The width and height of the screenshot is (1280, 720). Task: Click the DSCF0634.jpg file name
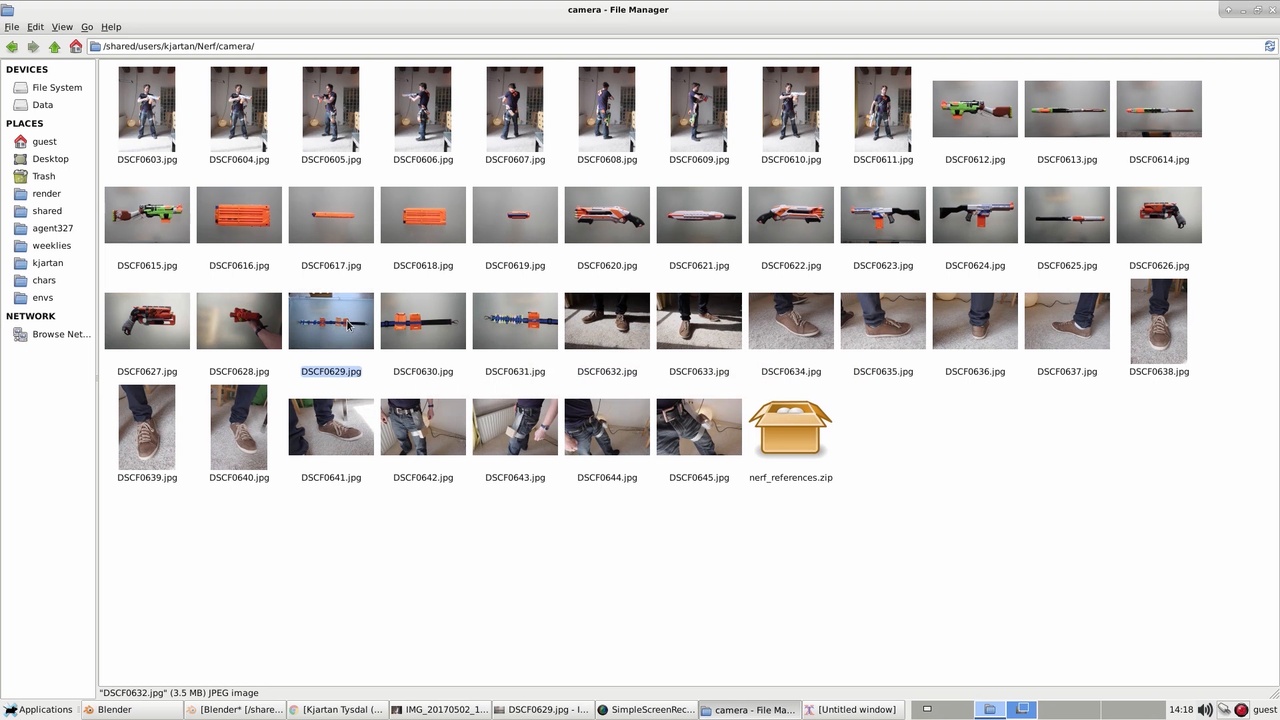coord(791,371)
